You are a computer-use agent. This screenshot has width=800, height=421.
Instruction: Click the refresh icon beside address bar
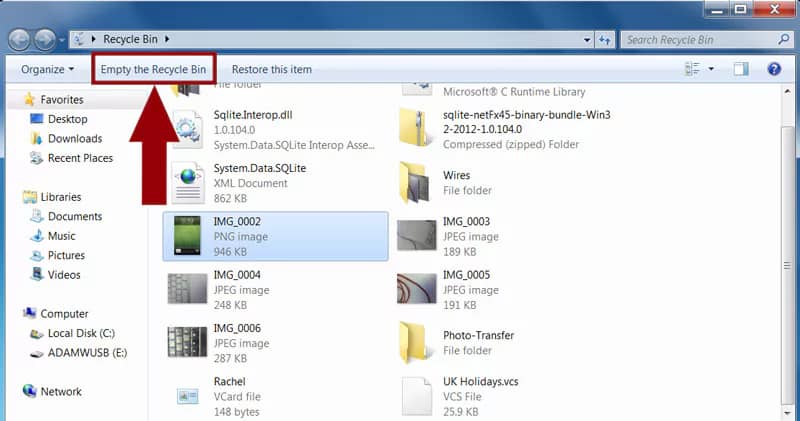pos(604,39)
